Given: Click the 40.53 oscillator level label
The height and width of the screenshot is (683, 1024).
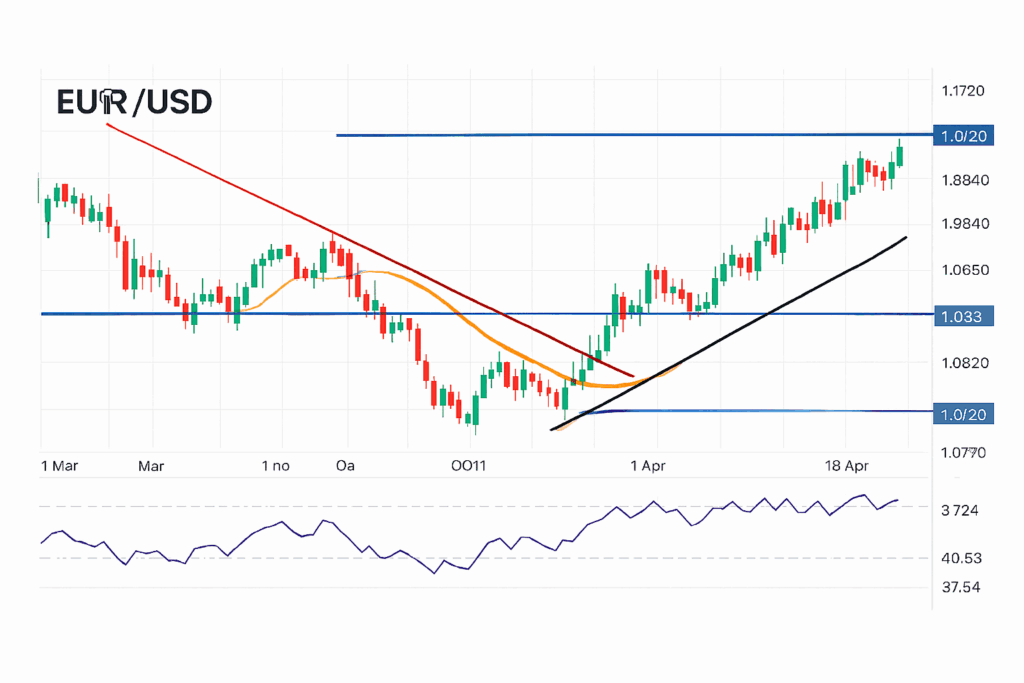Looking at the screenshot, I should point(963,558).
